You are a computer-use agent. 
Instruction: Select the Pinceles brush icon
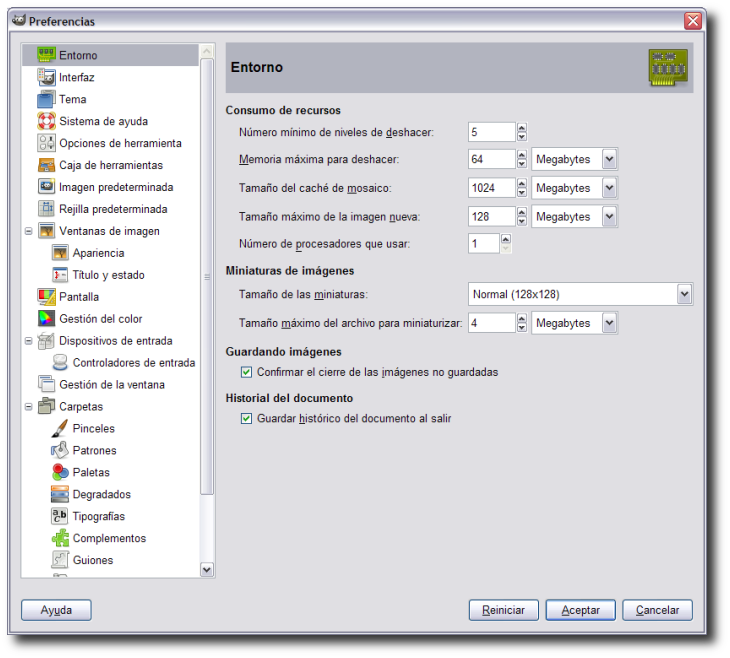[60, 428]
